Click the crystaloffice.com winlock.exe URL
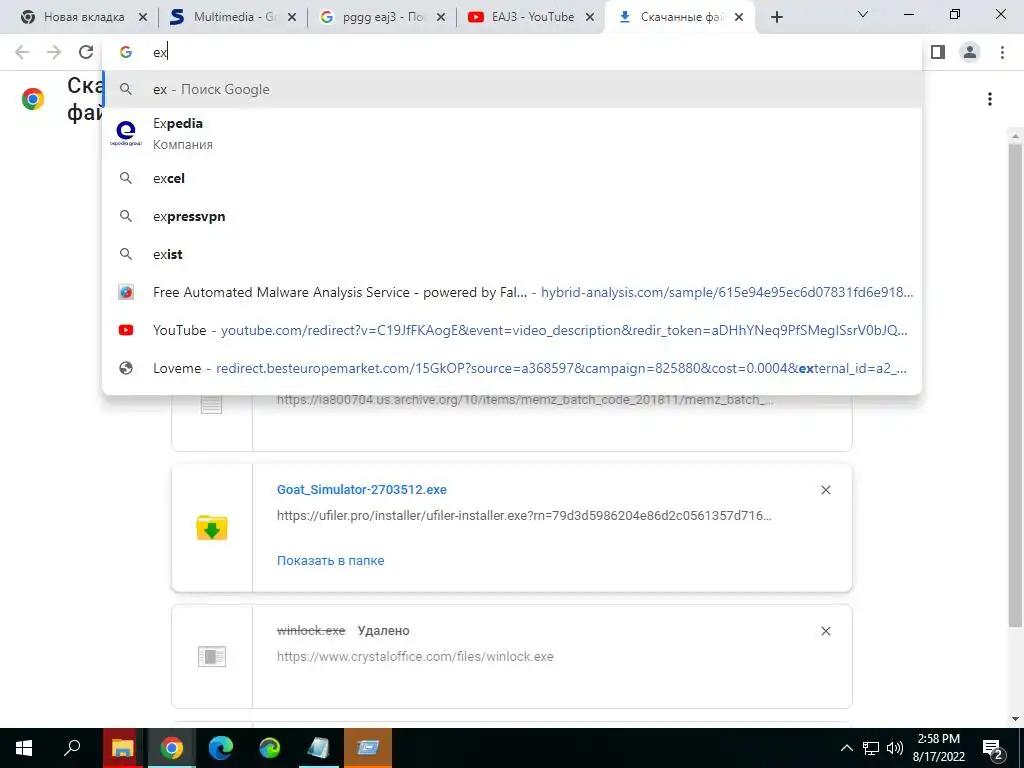 click(415, 656)
